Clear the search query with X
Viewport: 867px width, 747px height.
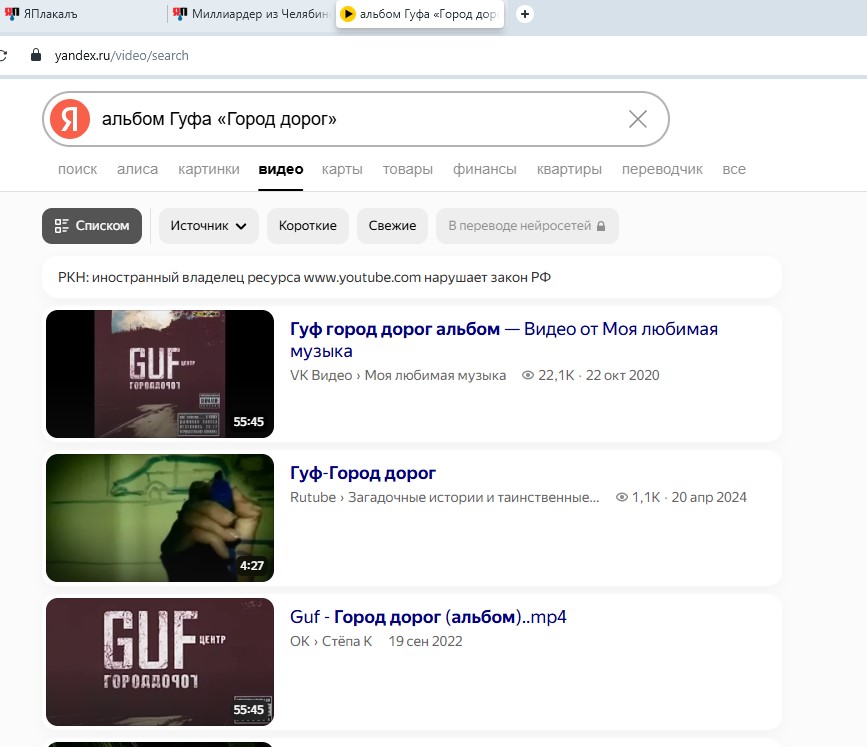(x=638, y=119)
